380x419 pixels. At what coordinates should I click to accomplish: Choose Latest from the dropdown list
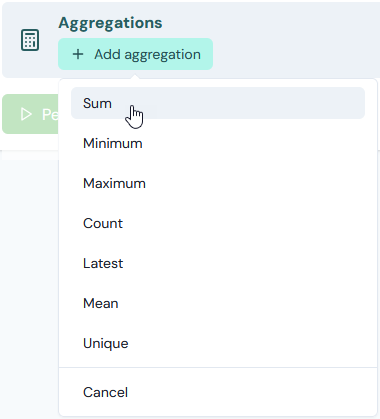click(x=218, y=263)
